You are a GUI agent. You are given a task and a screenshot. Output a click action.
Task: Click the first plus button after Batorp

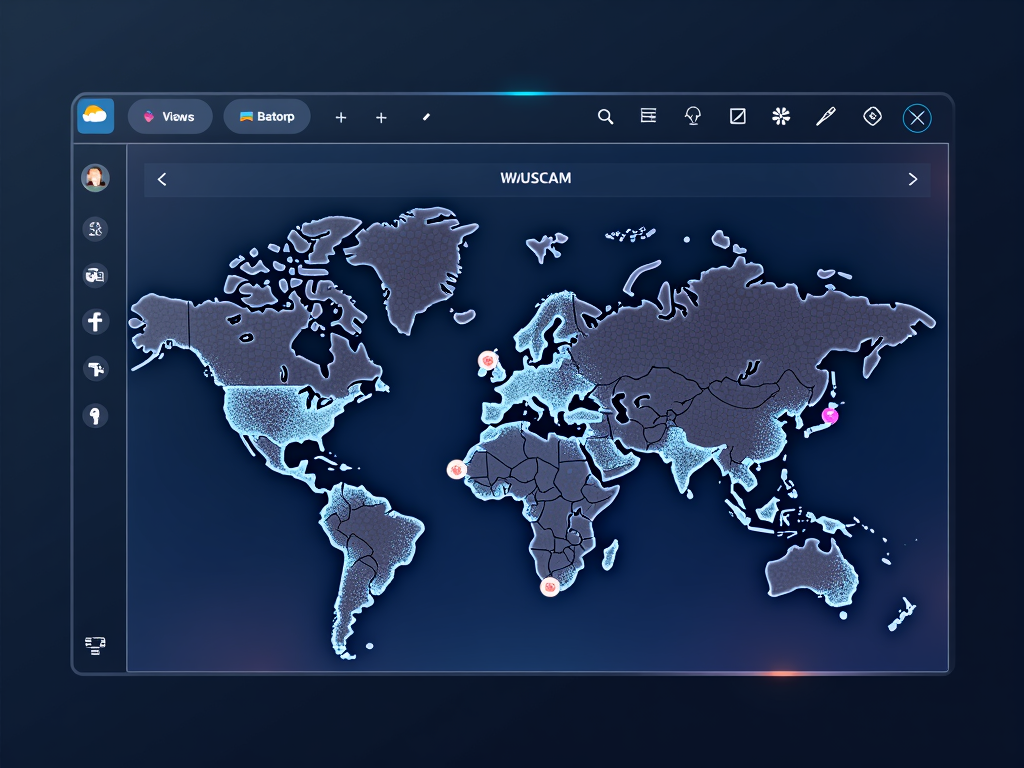[340, 118]
